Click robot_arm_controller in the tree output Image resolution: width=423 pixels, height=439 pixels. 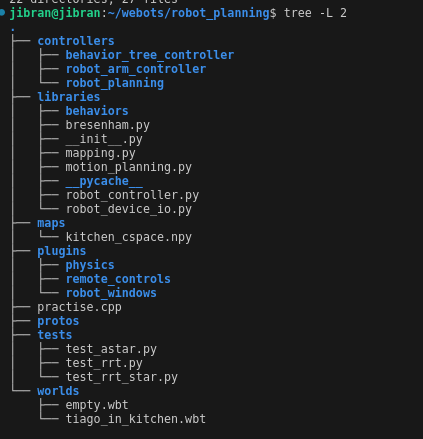136,69
